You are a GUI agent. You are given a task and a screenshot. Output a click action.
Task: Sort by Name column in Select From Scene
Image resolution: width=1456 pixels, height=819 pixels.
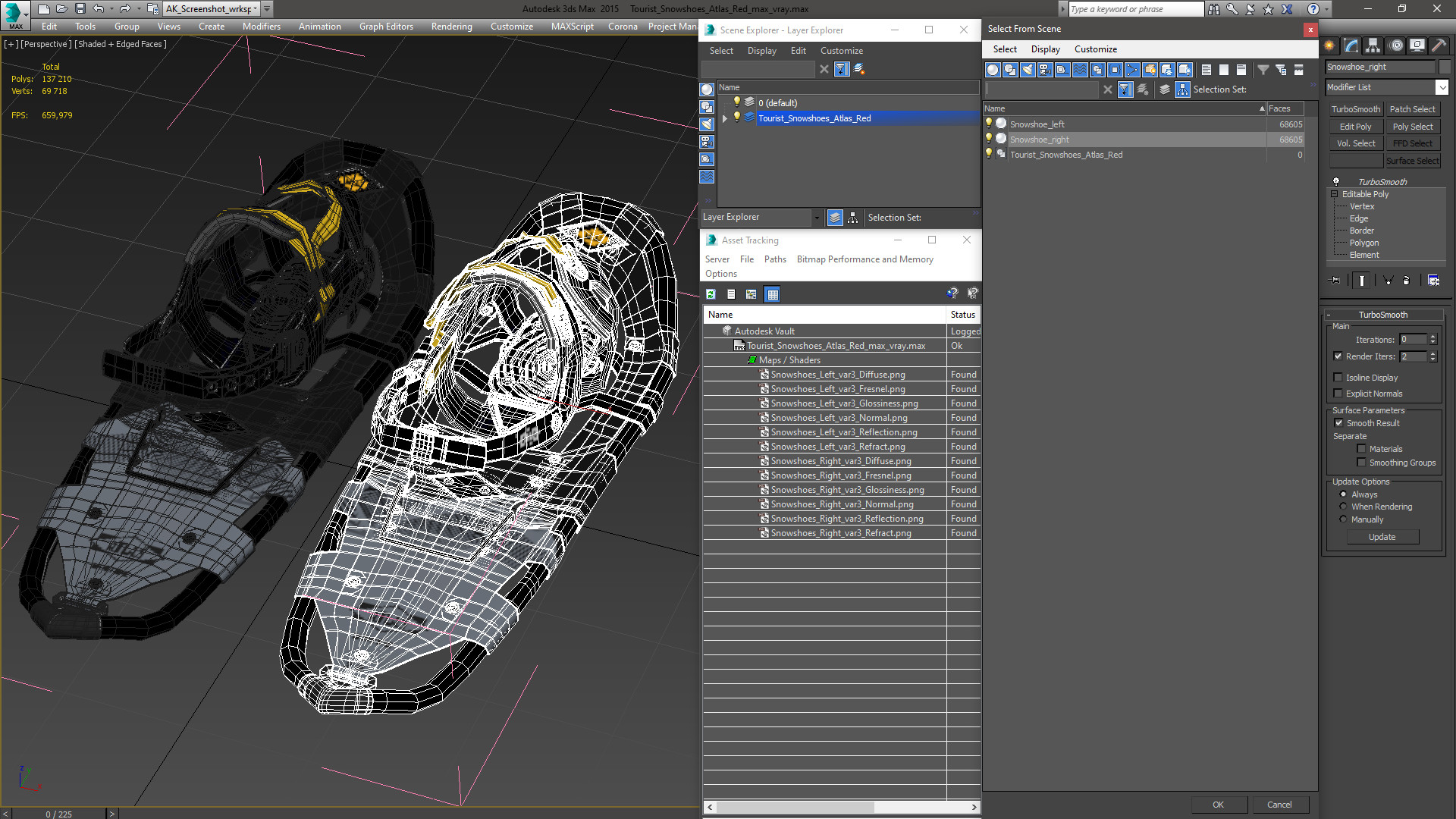[x=1124, y=108]
